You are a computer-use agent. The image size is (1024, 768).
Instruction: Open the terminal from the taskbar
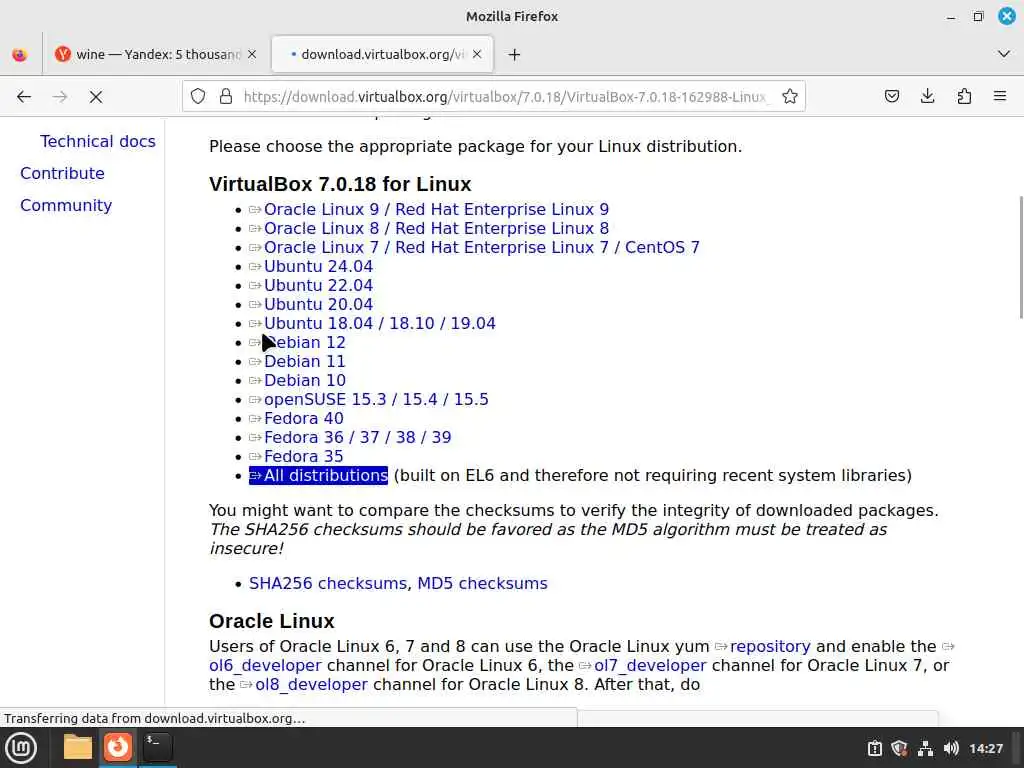(158, 748)
